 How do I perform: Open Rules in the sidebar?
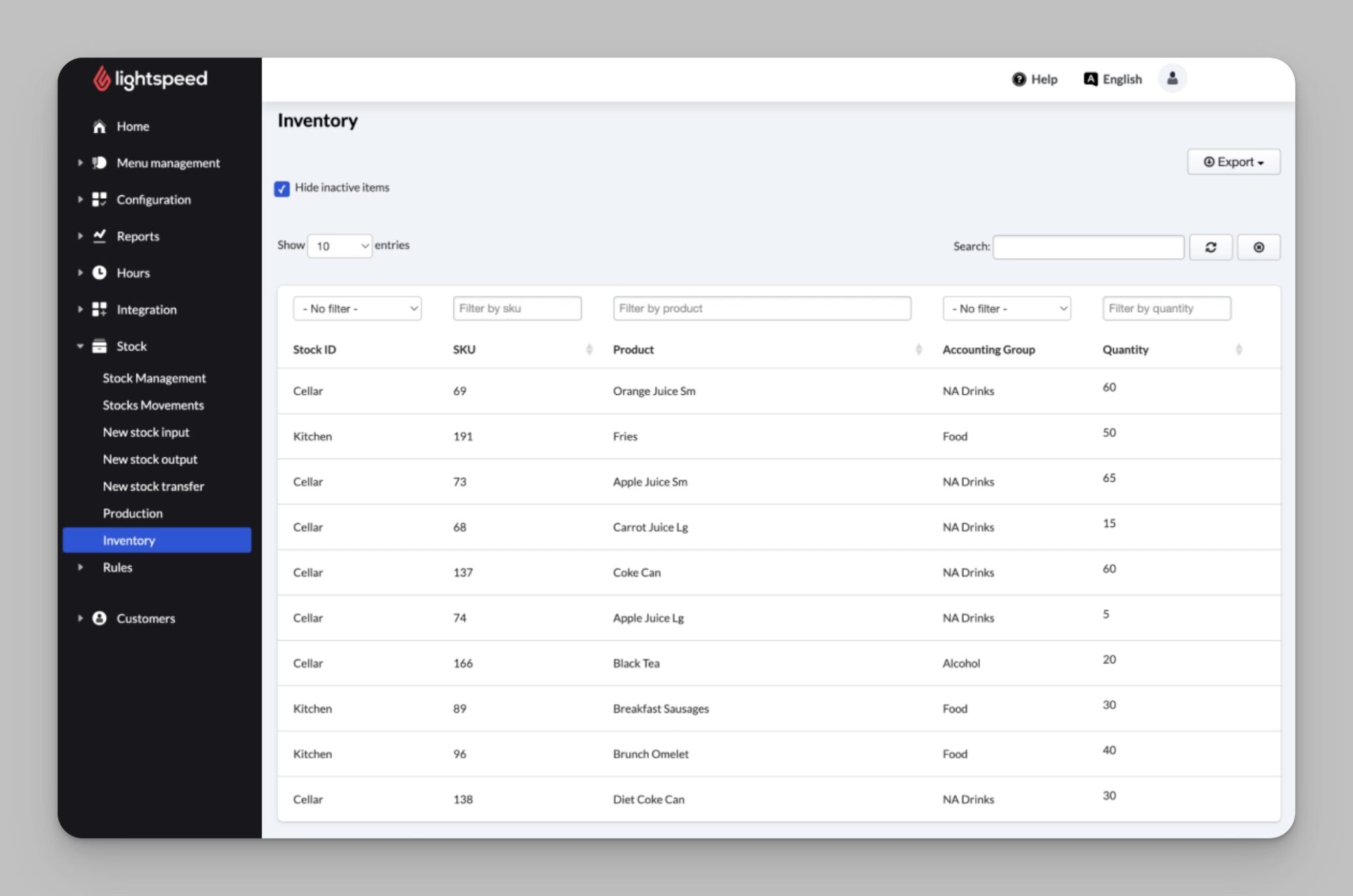(118, 567)
